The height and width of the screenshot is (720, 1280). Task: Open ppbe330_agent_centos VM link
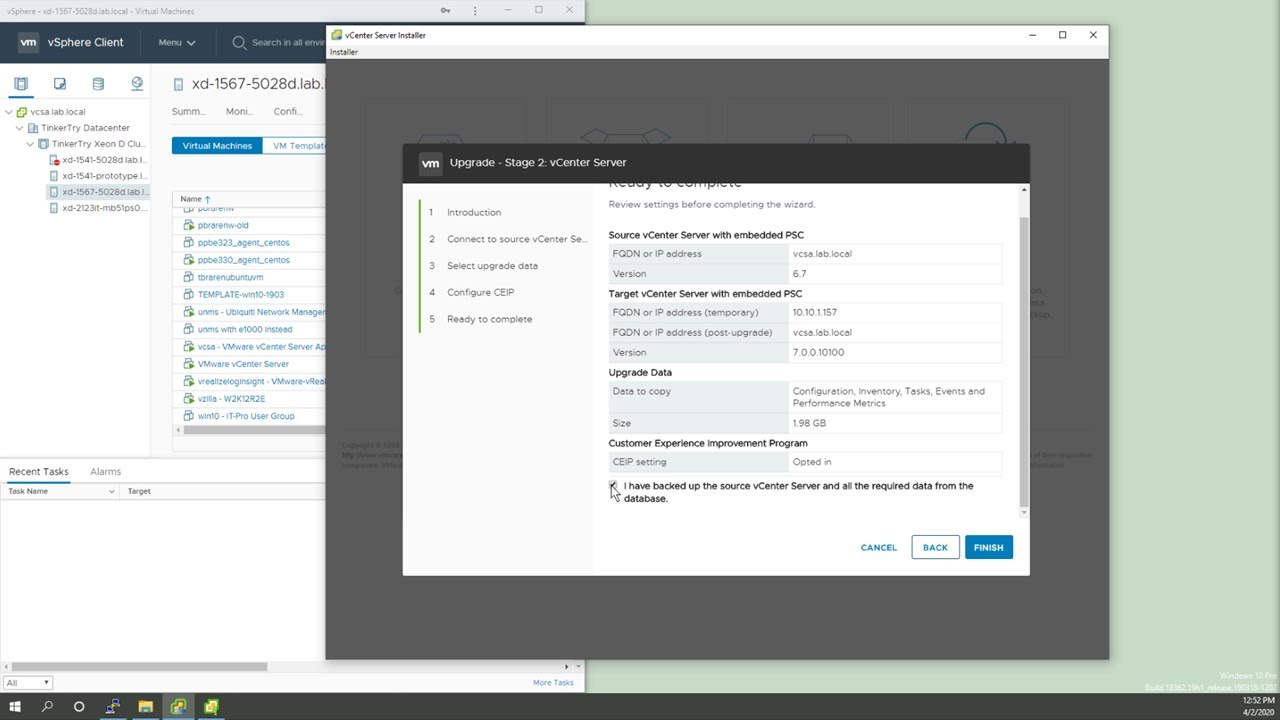point(244,260)
